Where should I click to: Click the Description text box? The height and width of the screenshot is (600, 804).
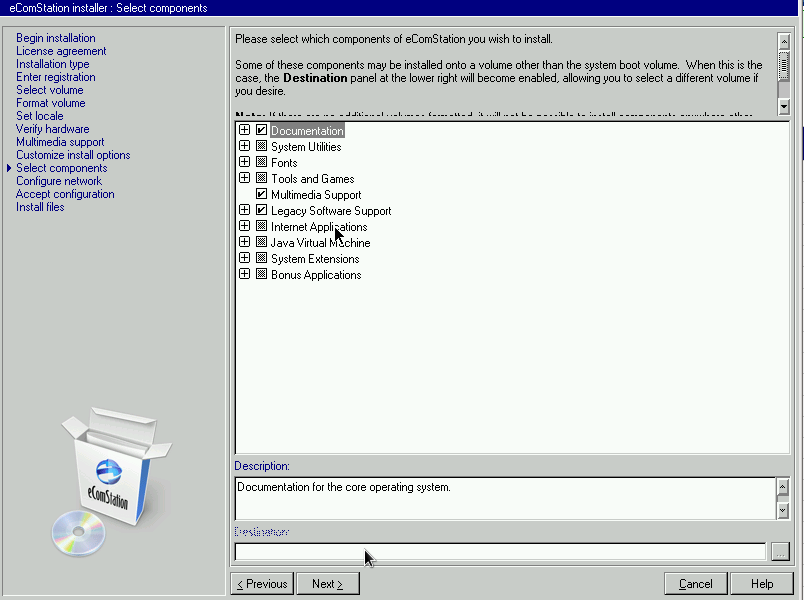point(506,498)
